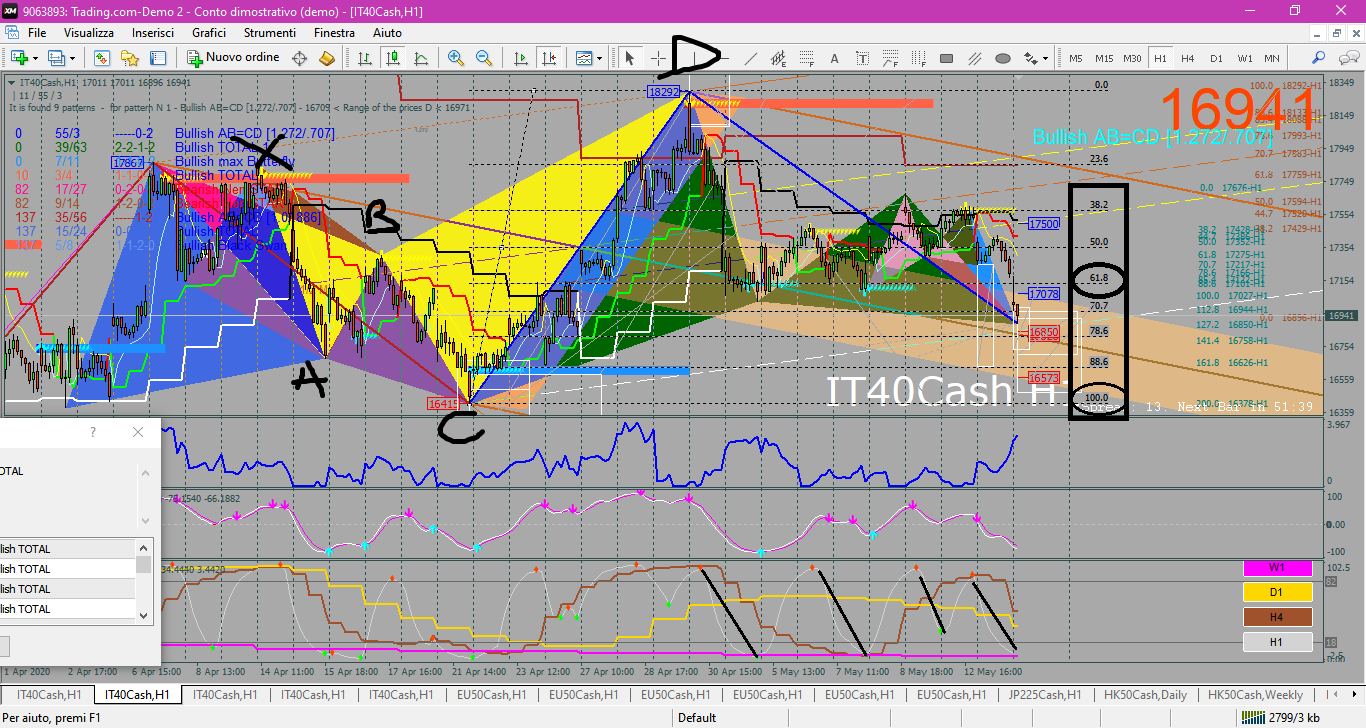Open the Aiuto menu
The height and width of the screenshot is (728, 1366).
click(x=387, y=33)
